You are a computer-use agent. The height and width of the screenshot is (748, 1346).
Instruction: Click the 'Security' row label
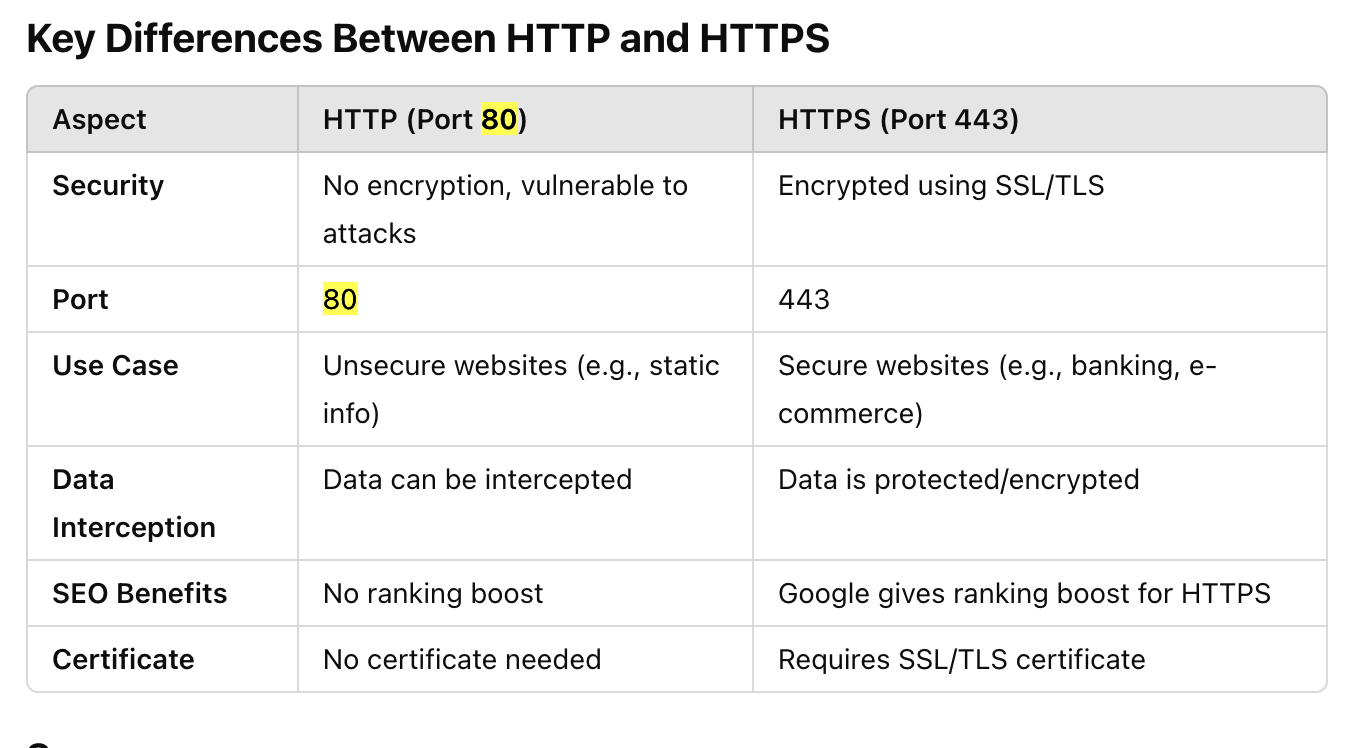click(x=108, y=186)
